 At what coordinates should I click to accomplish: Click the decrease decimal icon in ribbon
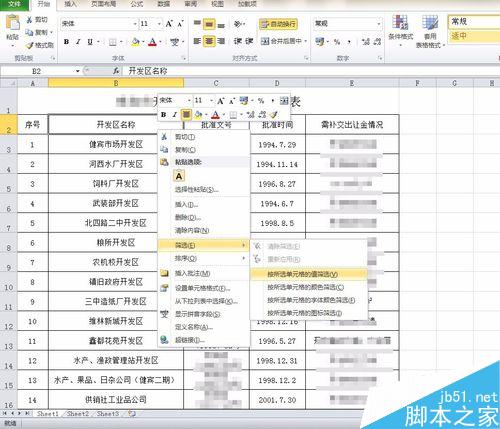click(377, 42)
